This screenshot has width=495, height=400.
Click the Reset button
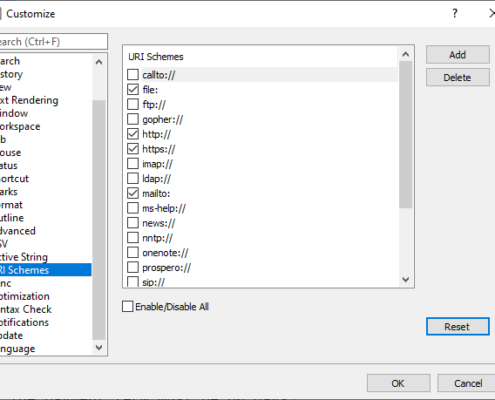pos(457,326)
